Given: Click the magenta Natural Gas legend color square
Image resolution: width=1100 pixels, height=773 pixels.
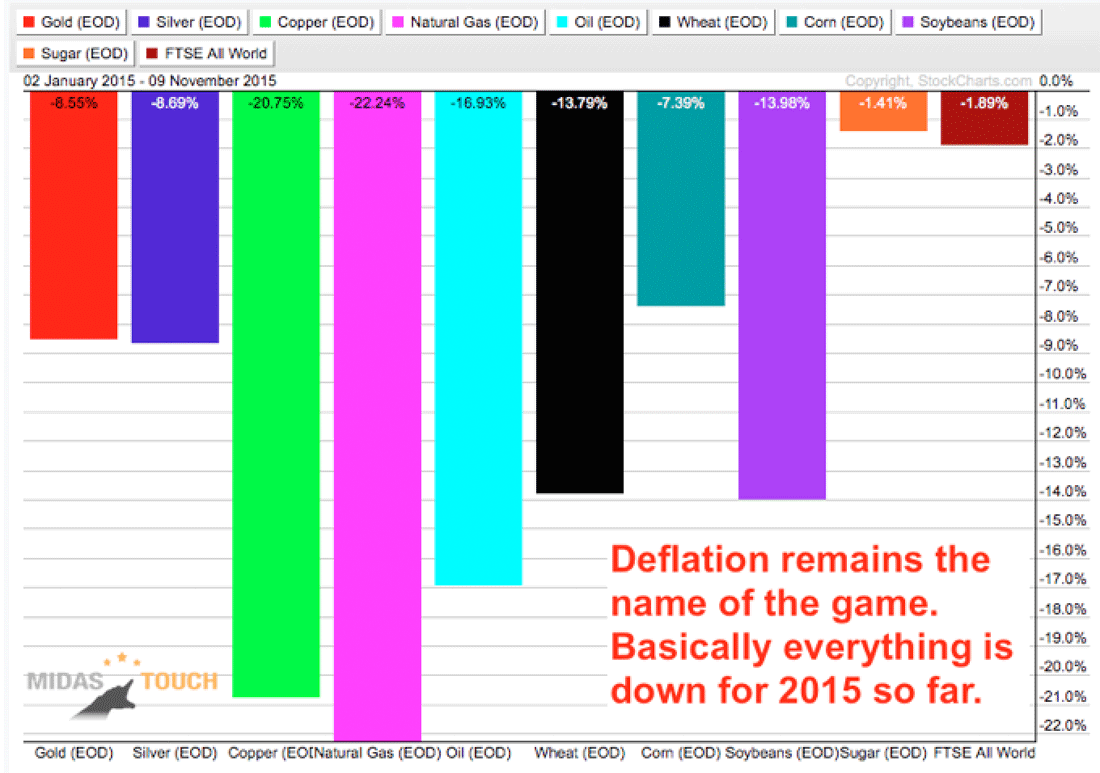Looking at the screenshot, I should point(398,22).
